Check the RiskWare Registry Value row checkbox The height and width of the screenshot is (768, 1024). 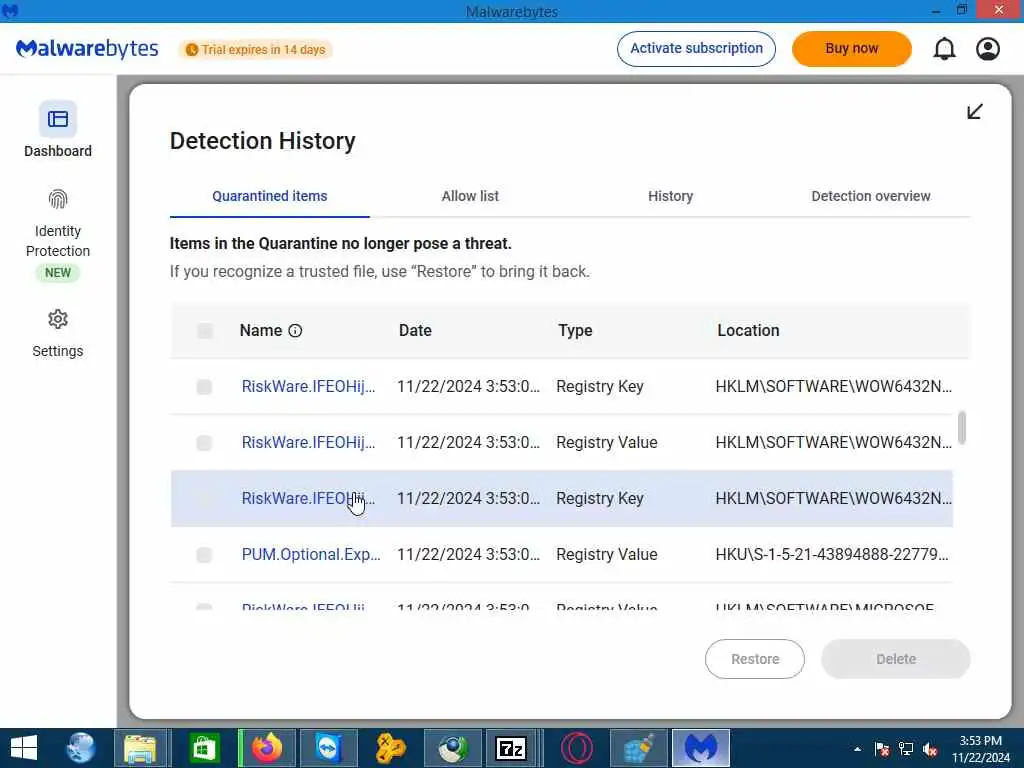[x=204, y=443]
